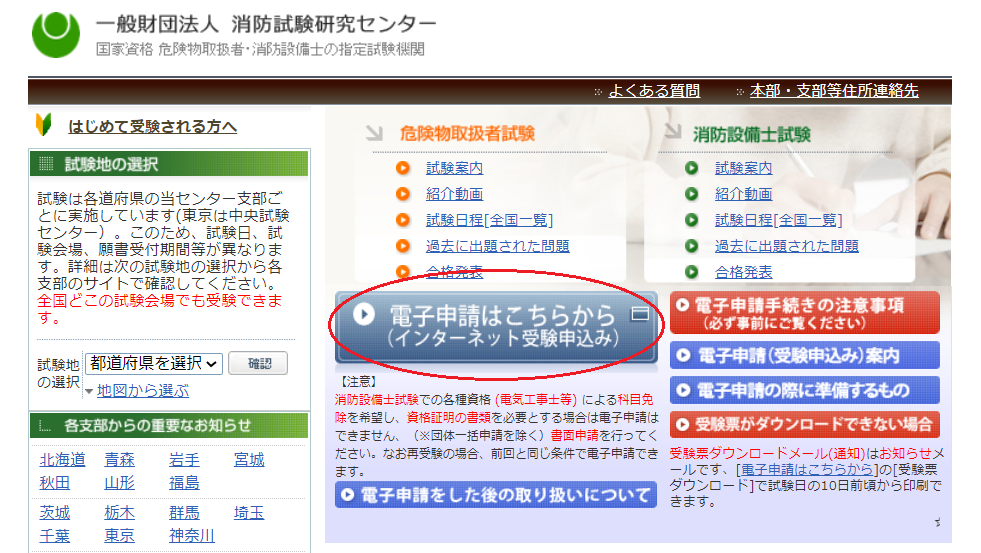Select 埼玉 branch link

(x=249, y=513)
